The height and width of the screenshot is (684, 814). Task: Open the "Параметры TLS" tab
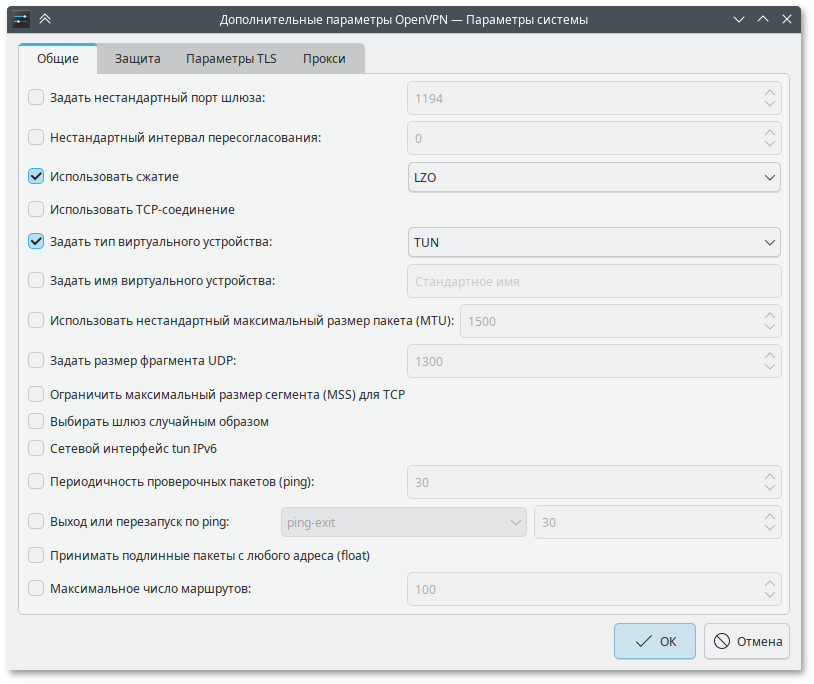coord(231,58)
